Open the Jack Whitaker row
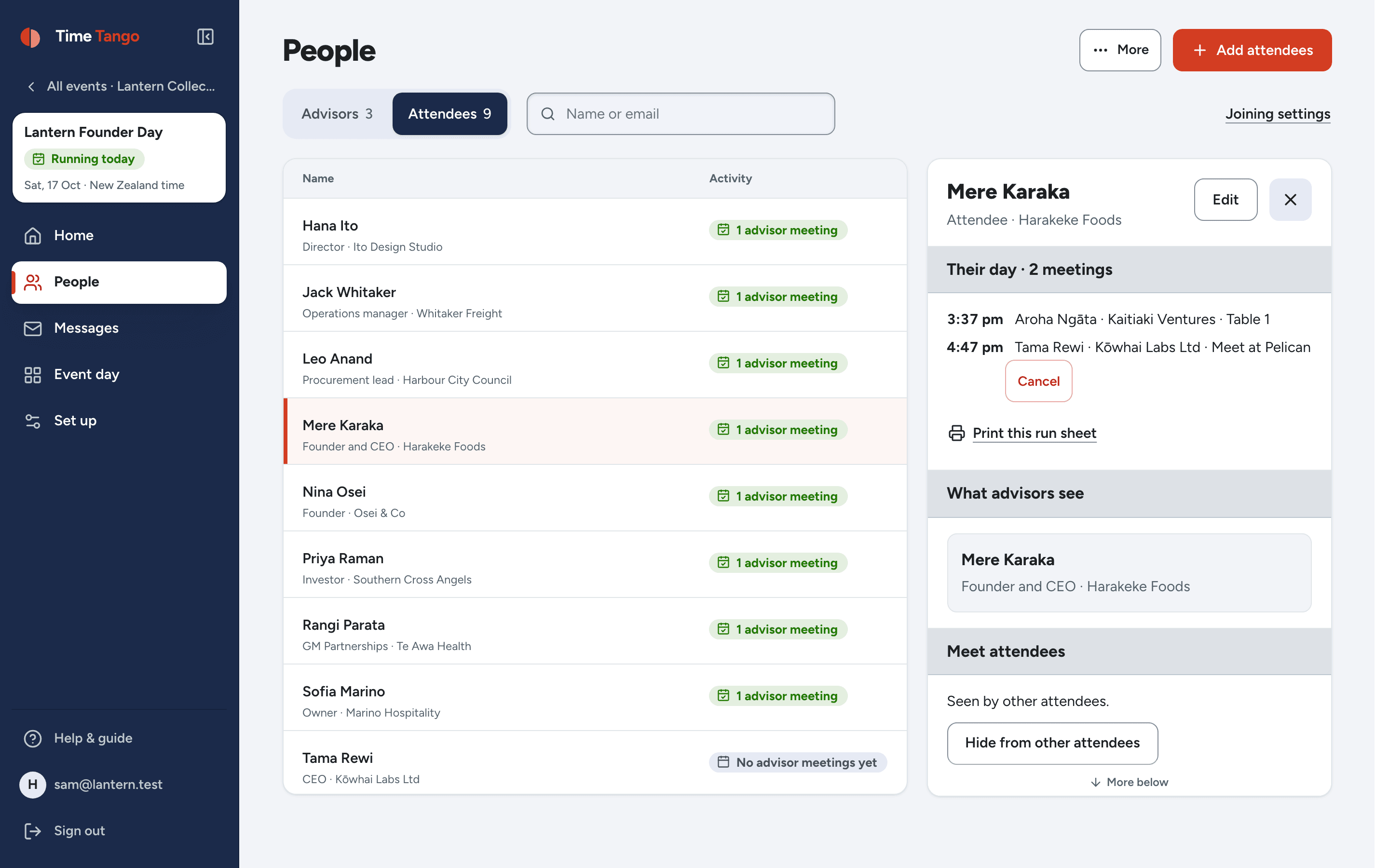The height and width of the screenshot is (868, 1389). pyautogui.click(x=595, y=298)
